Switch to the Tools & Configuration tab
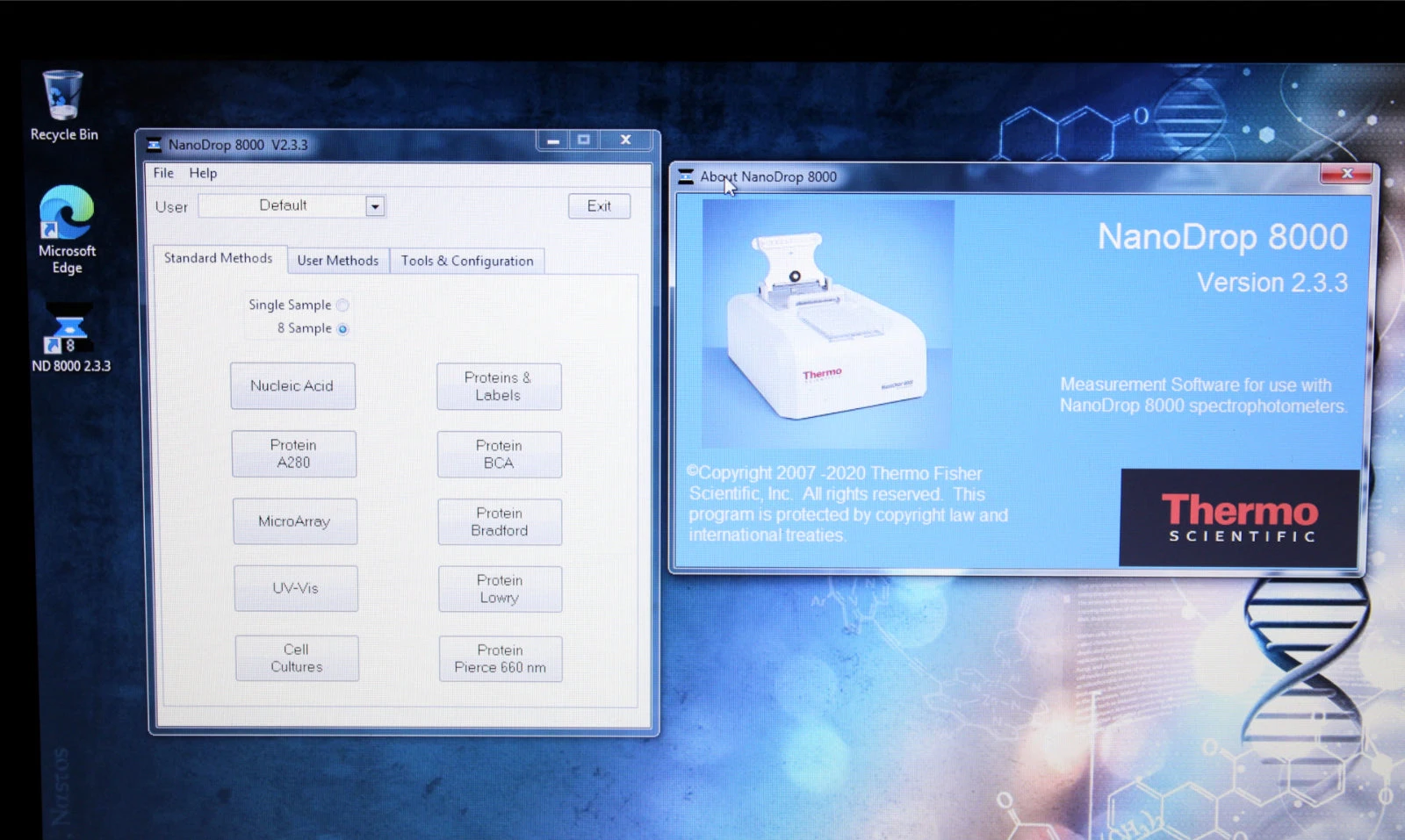 click(467, 261)
